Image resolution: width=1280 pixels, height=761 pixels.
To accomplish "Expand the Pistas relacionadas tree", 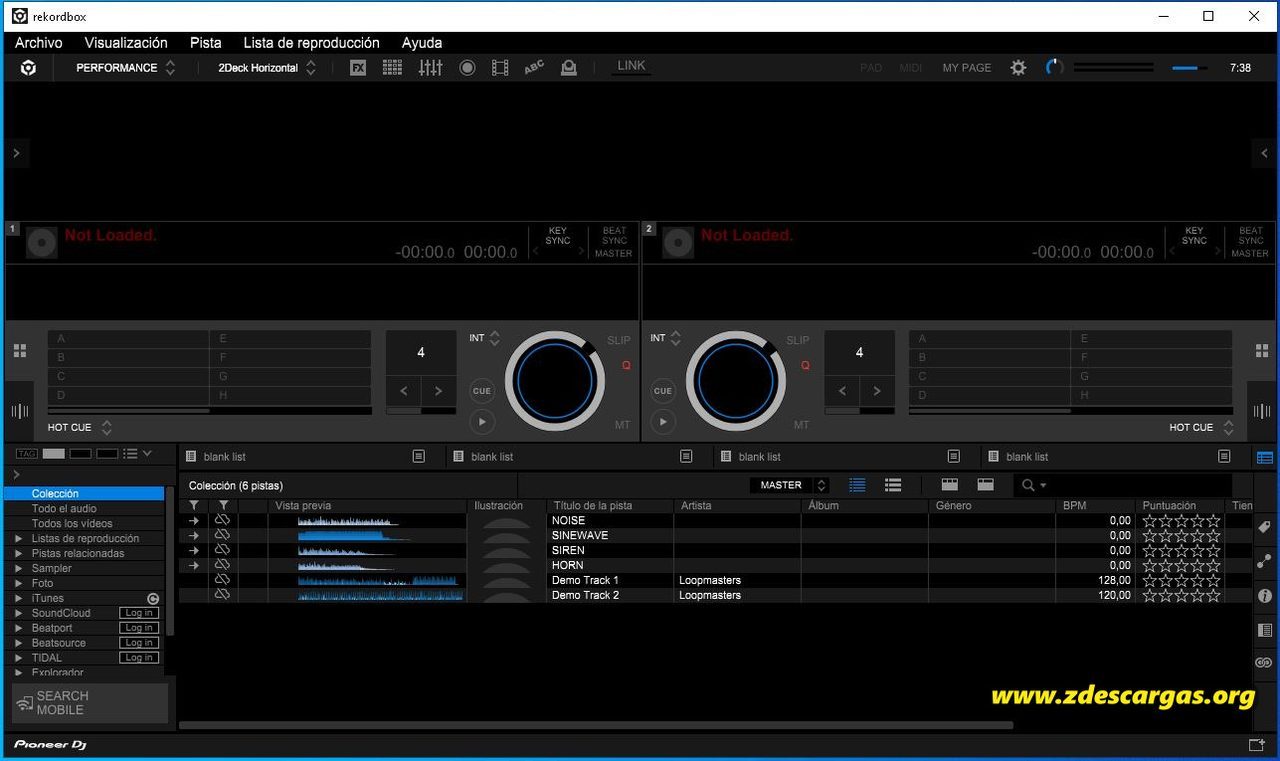I will (x=18, y=554).
